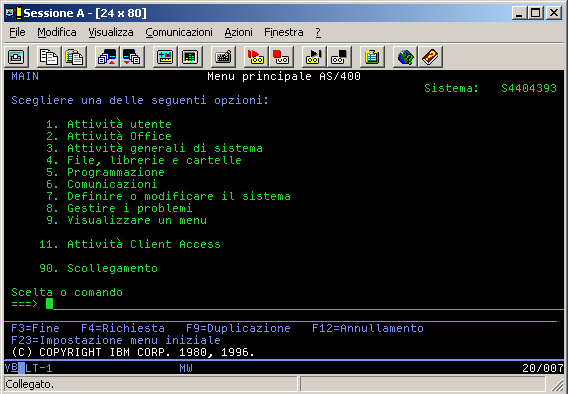Click the command entry line after ===>
568x394 pixels.
(305, 304)
